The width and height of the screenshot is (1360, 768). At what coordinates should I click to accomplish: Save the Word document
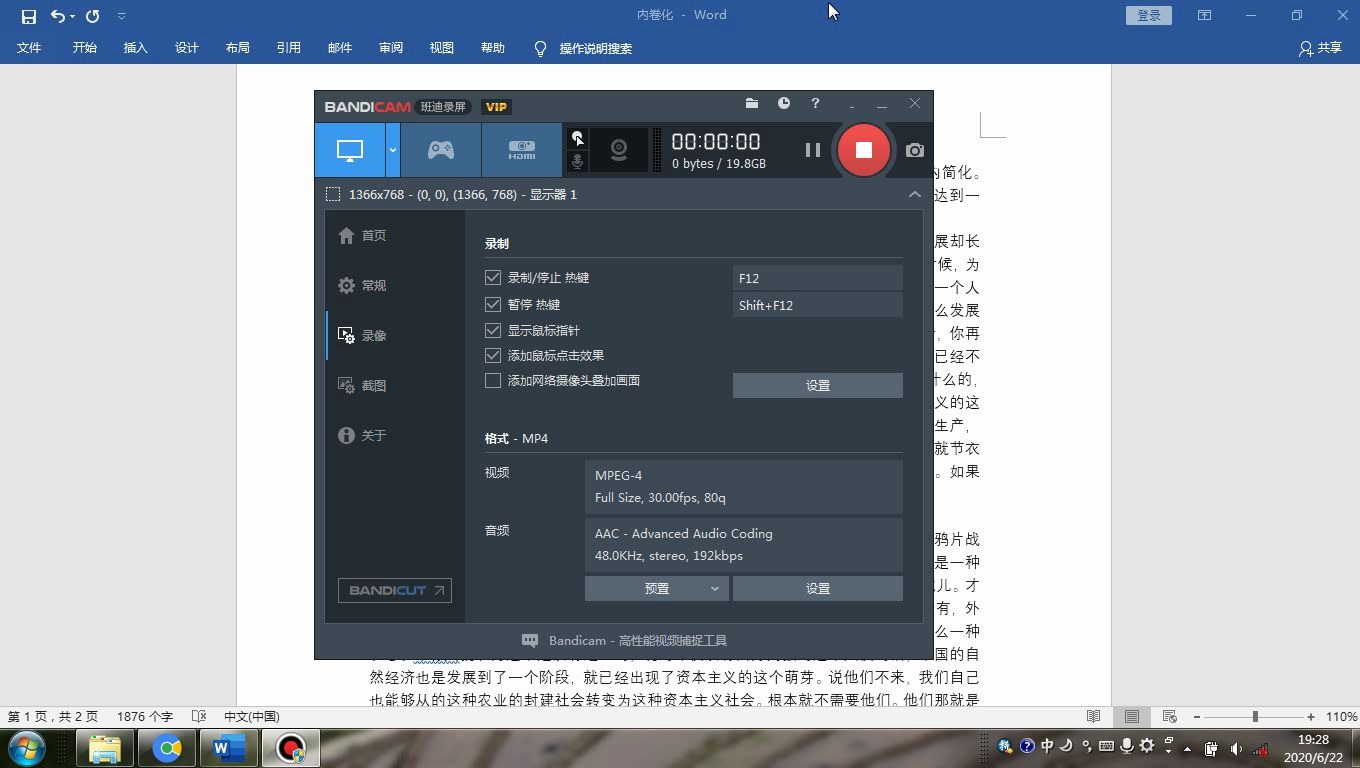click(x=28, y=16)
